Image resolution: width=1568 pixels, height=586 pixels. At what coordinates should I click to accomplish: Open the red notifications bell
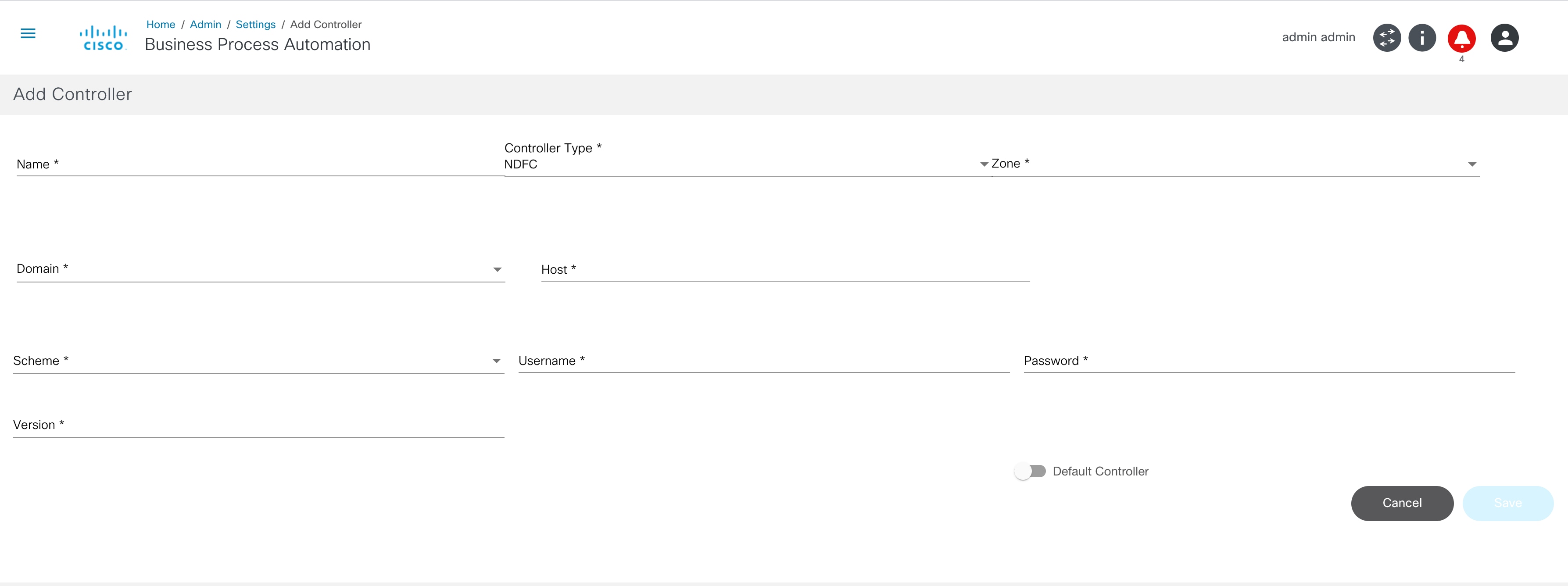1461,38
